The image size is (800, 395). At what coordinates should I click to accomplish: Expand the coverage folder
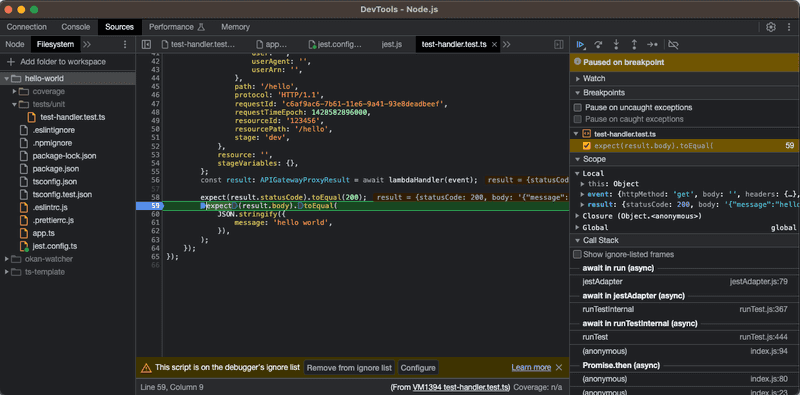pyautogui.click(x=15, y=92)
